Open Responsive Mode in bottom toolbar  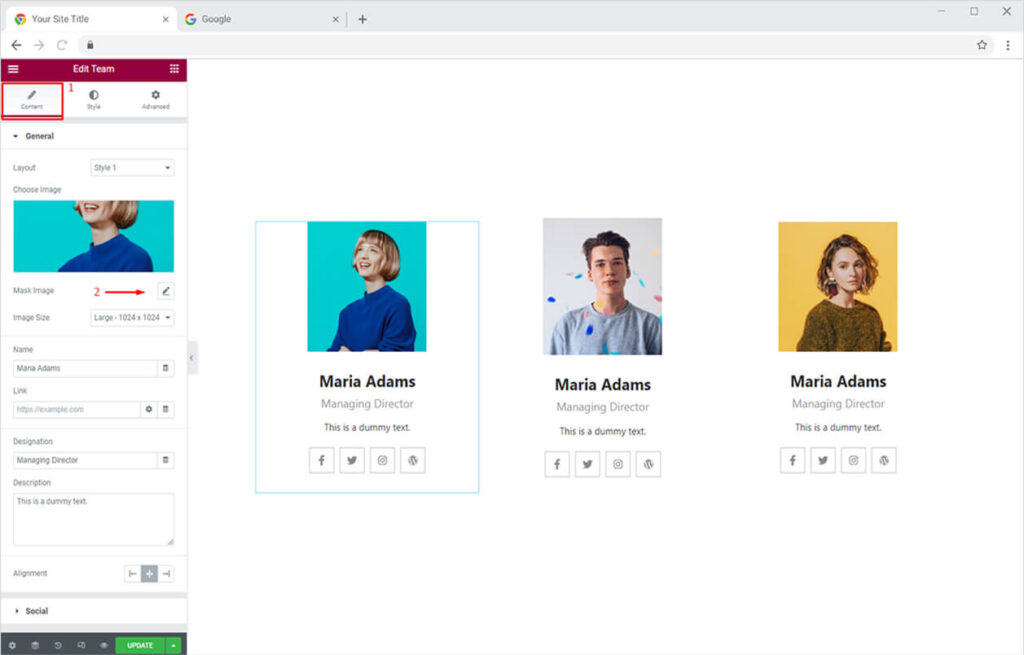click(x=81, y=645)
